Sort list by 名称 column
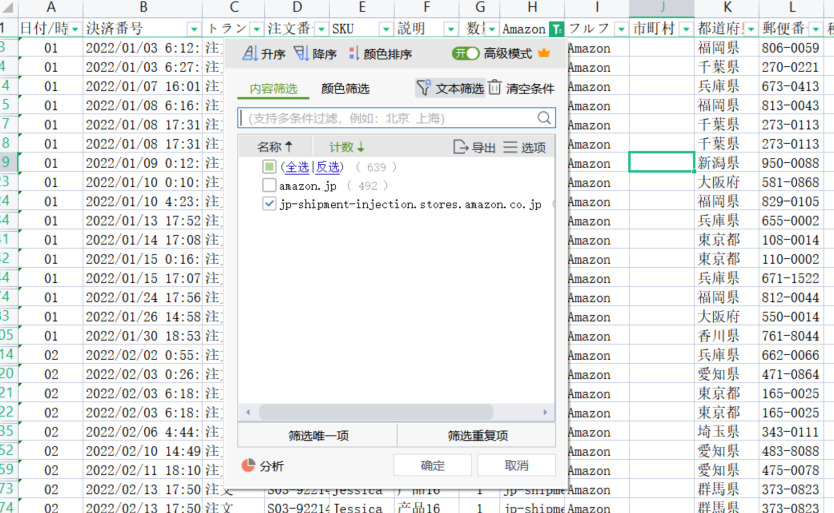Screen dimensions: 834x513 pyautogui.click(x=274, y=147)
